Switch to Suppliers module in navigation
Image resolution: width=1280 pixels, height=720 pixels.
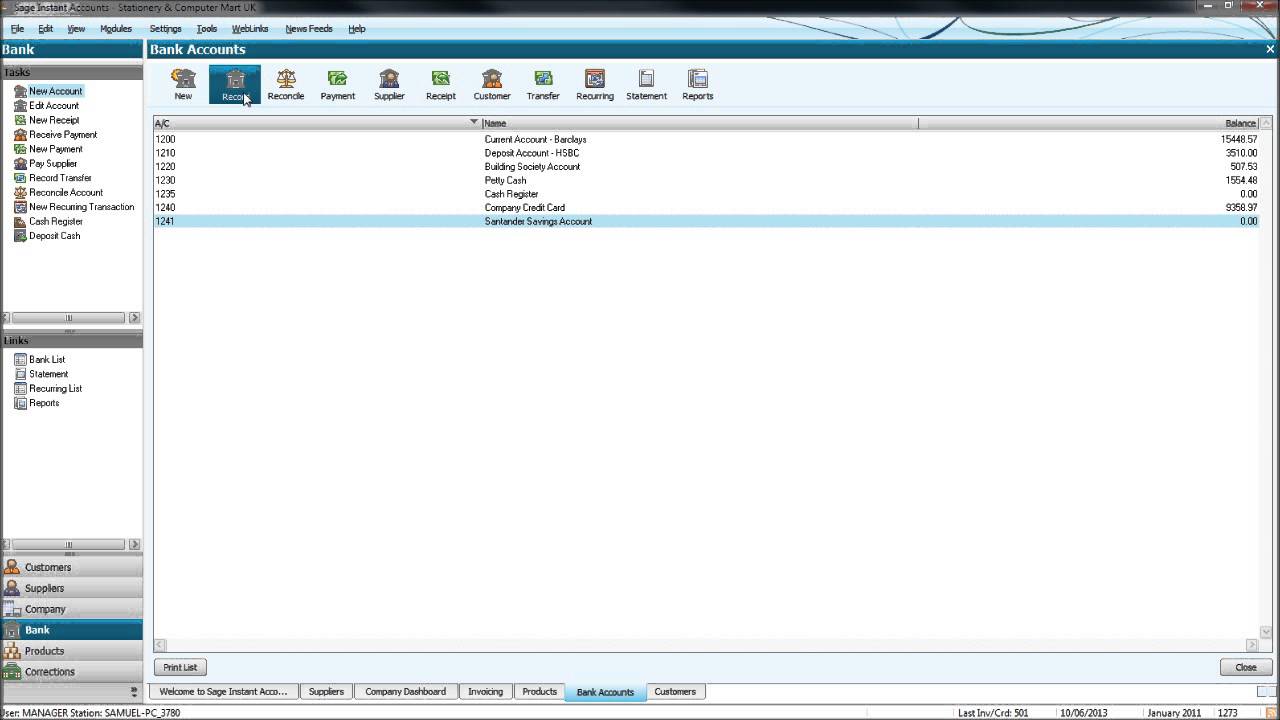(x=72, y=588)
